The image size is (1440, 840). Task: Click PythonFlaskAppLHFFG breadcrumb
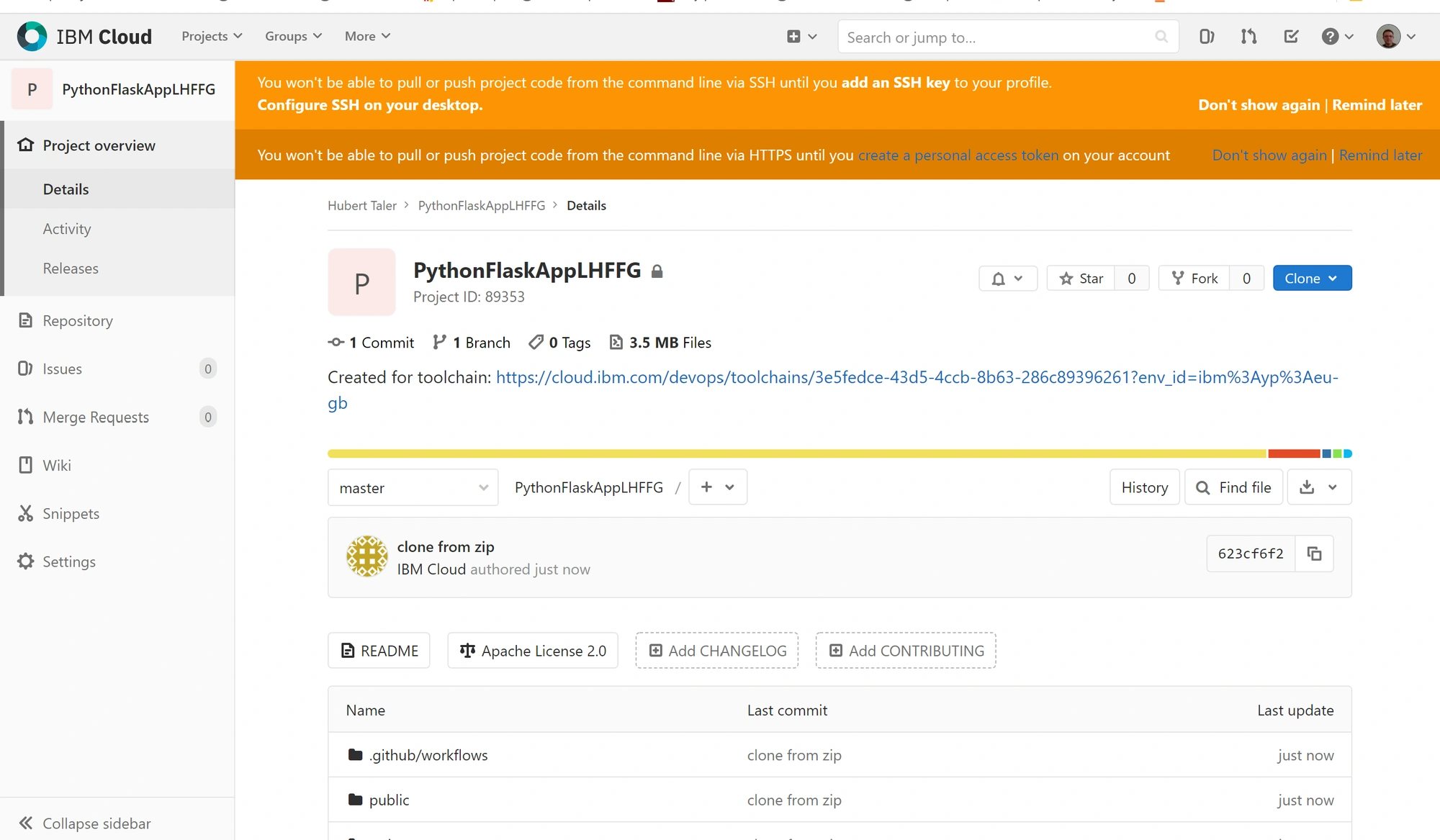coord(482,206)
